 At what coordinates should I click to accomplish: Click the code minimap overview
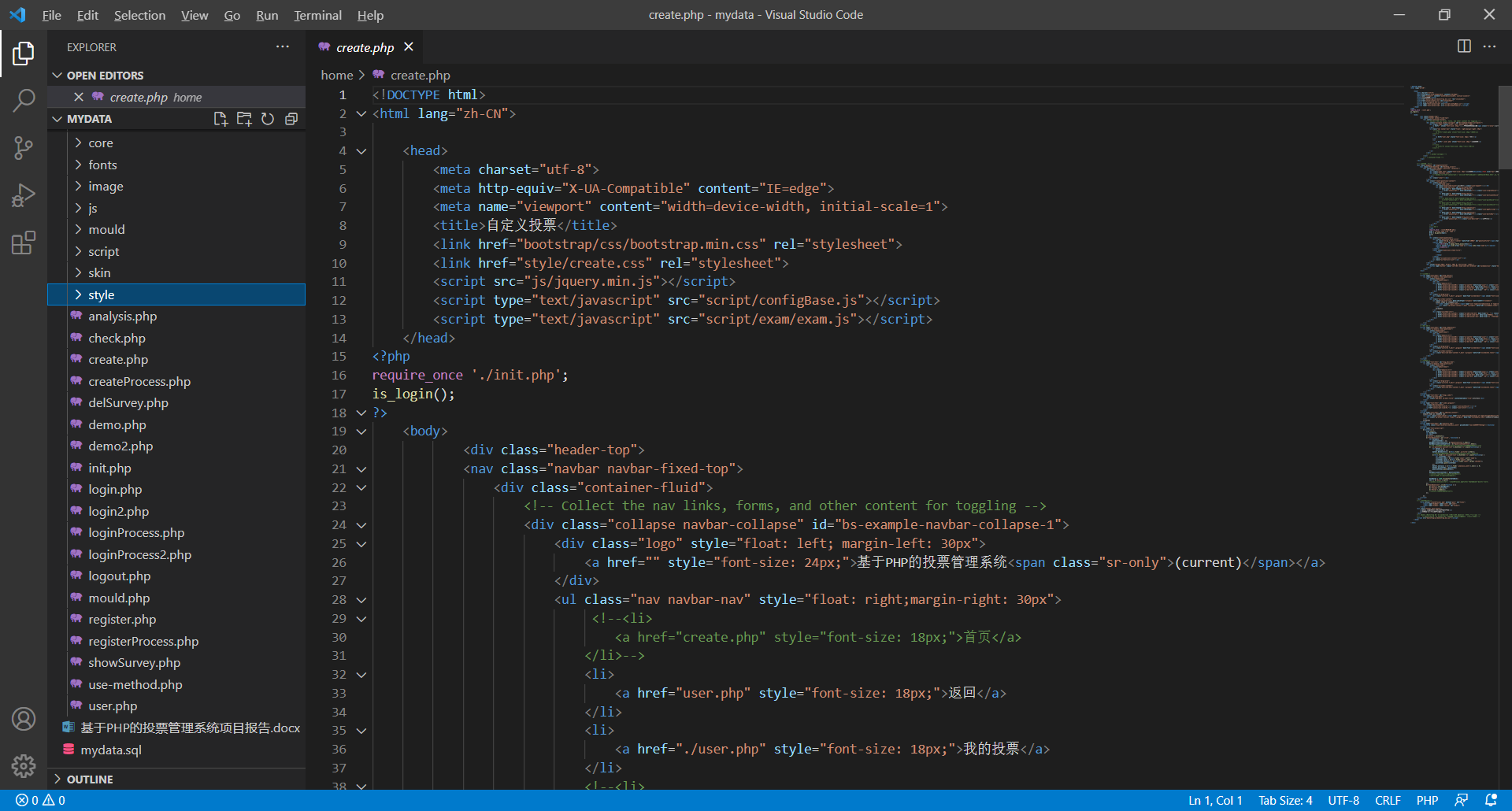(1454, 303)
